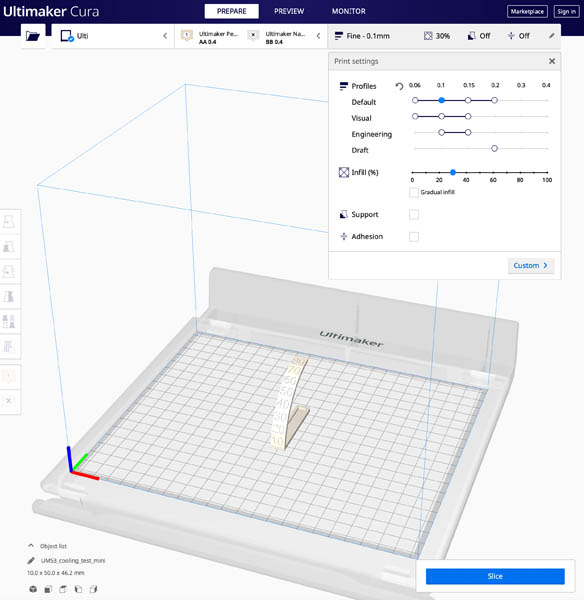
Task: Enable the Gradual infill checkbox
Action: click(414, 192)
